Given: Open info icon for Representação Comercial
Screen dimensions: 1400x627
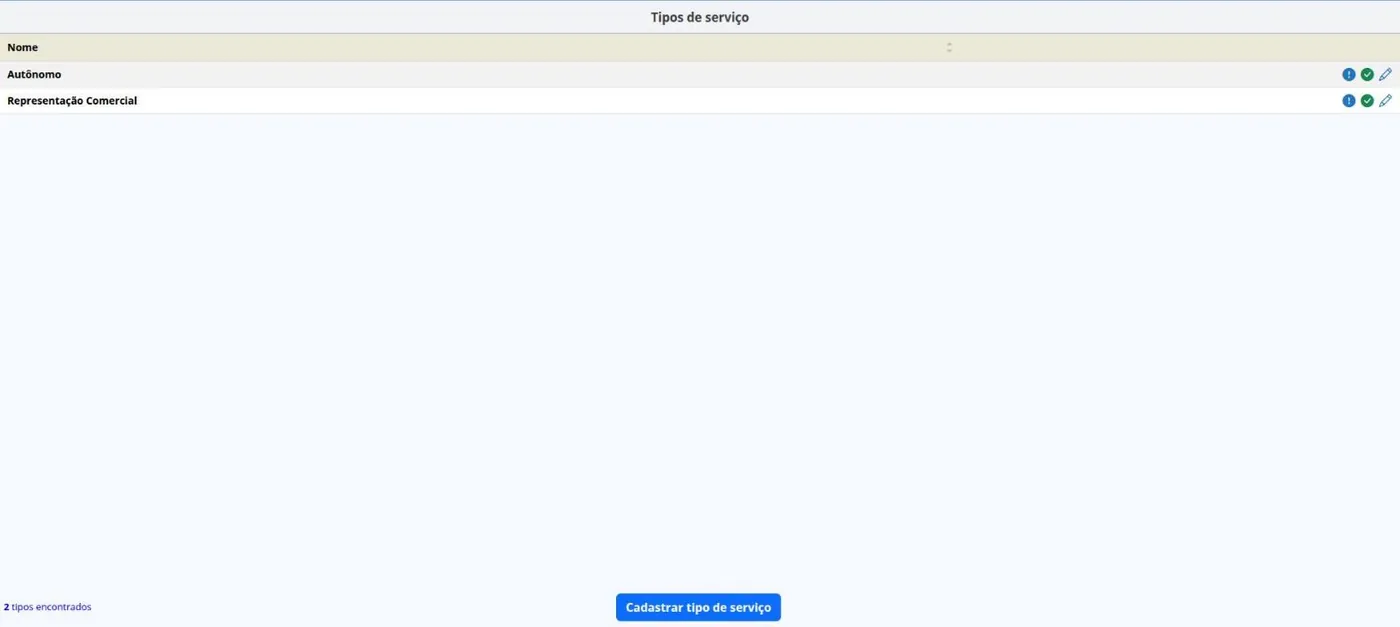Looking at the screenshot, I should tap(1349, 101).
